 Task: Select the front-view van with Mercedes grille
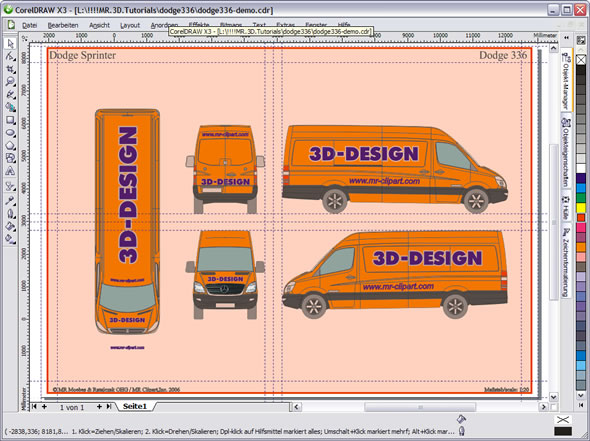(225, 275)
